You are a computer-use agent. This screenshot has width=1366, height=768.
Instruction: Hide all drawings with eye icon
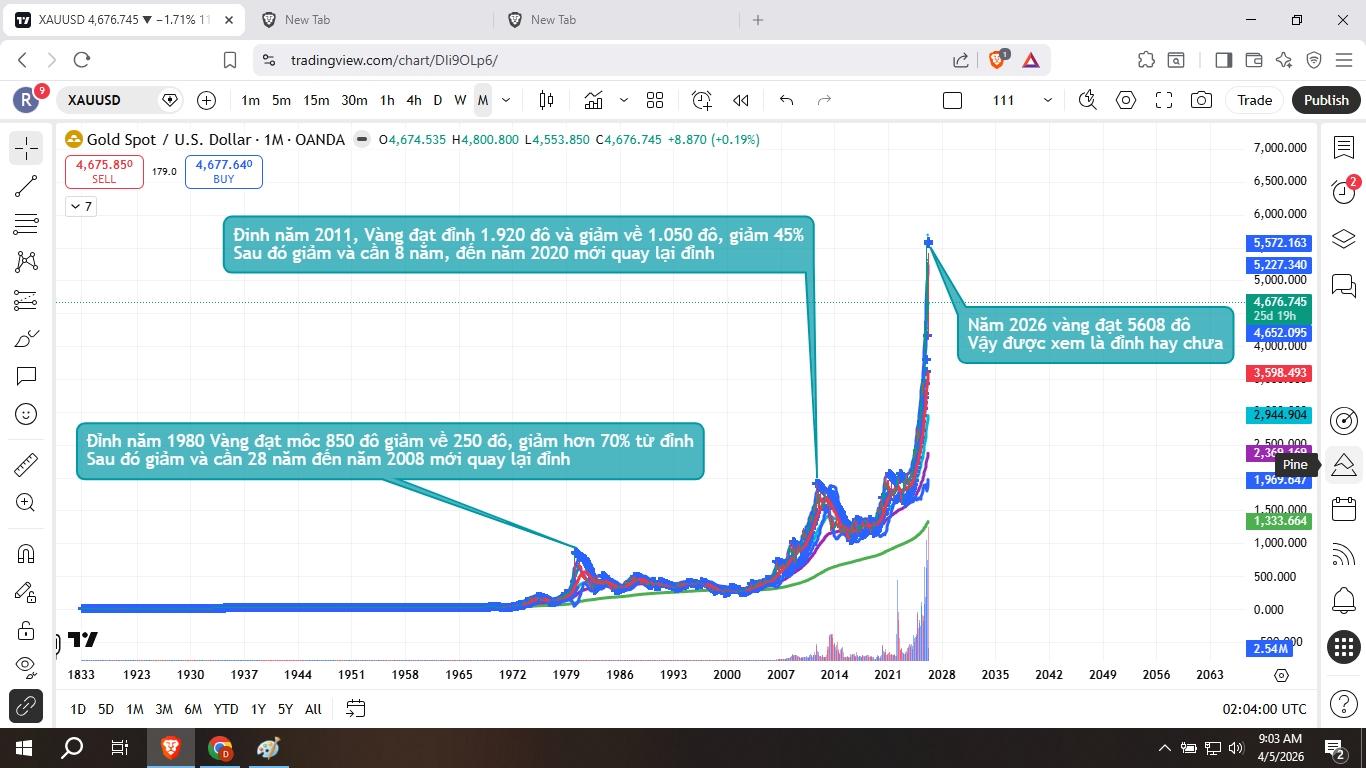[x=26, y=666]
